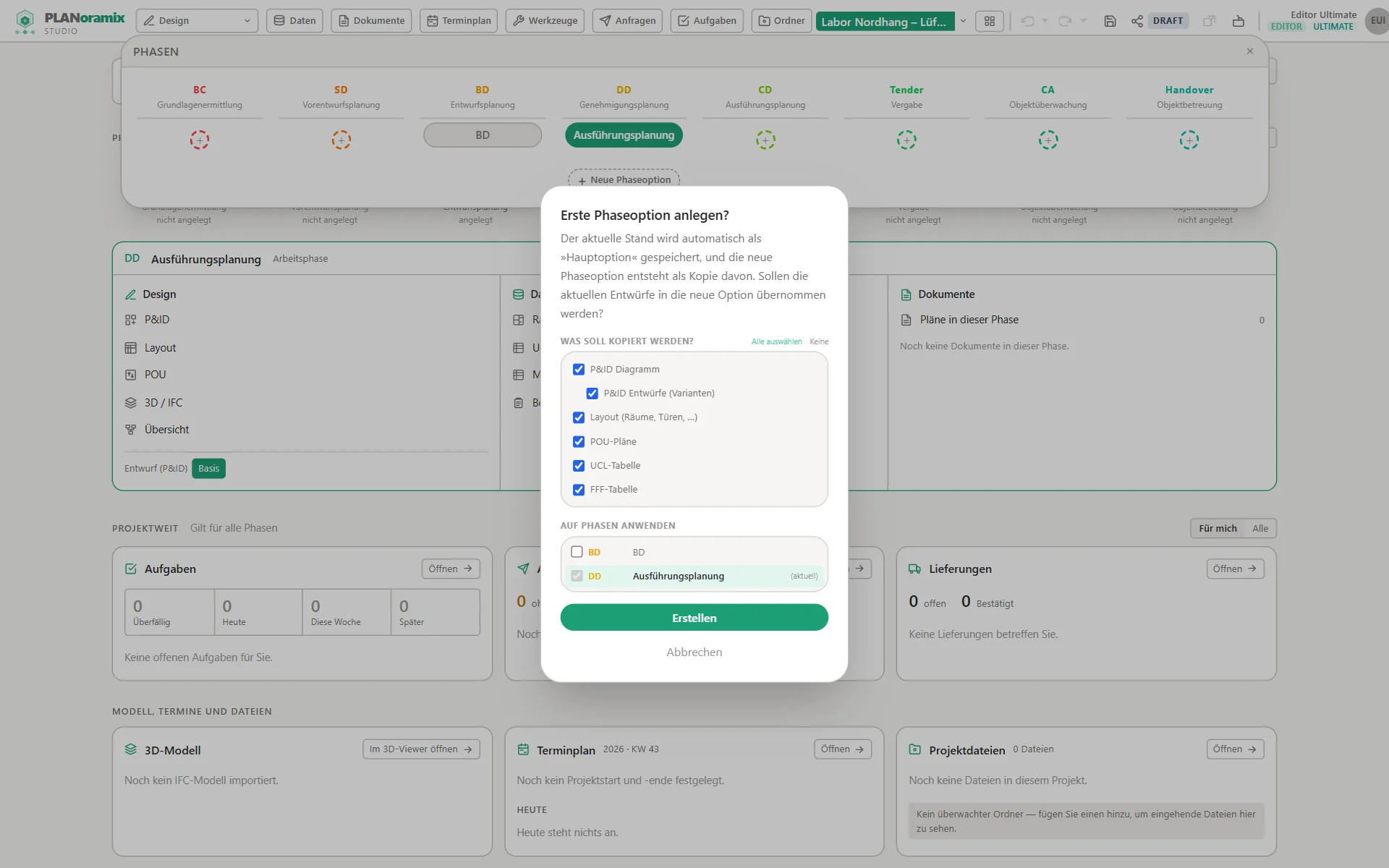The height and width of the screenshot is (868, 1389).
Task: Add a phase option under CD Ausführungsplanung
Action: coord(765,140)
